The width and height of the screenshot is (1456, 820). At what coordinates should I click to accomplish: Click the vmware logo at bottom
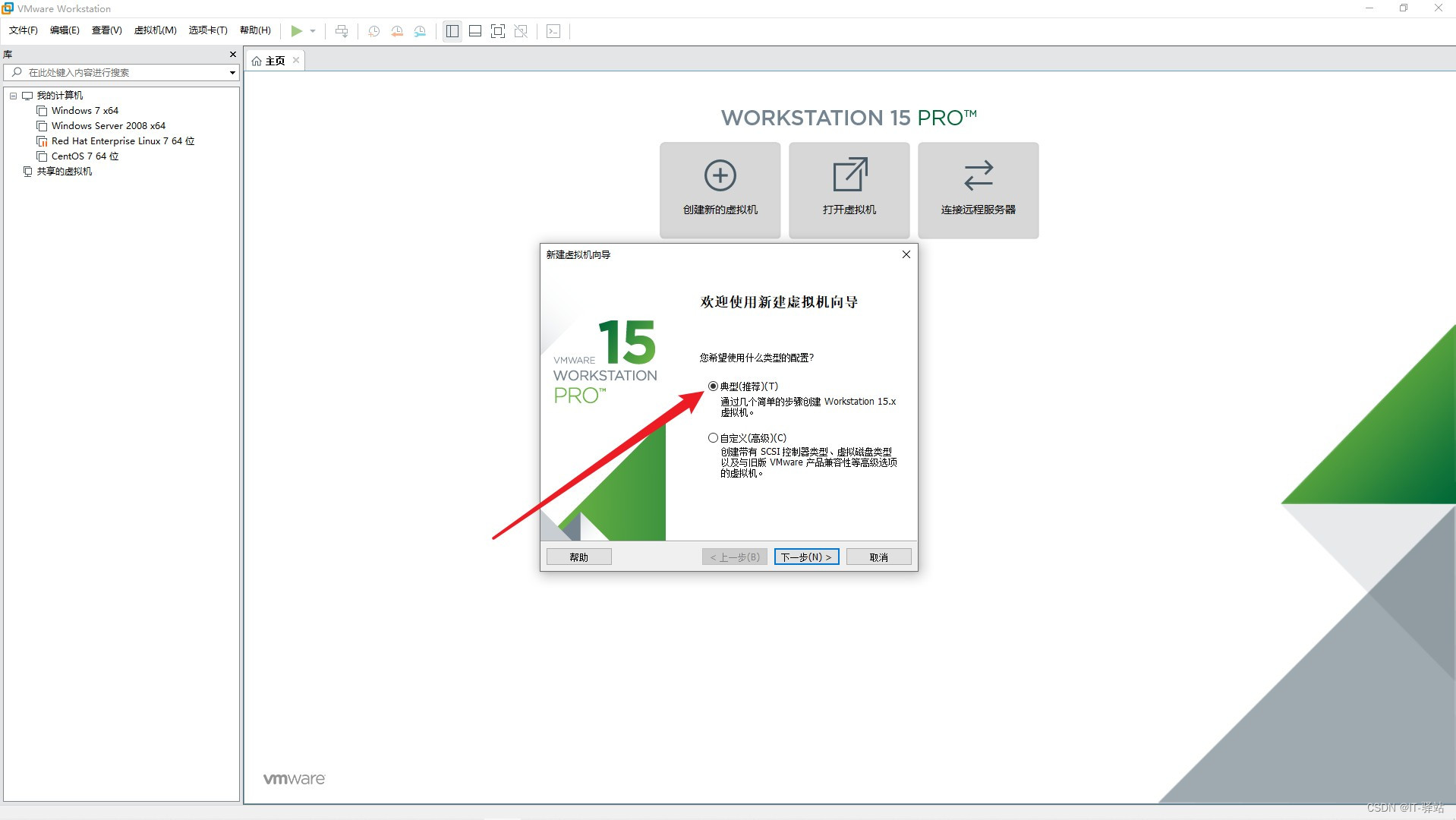coord(294,779)
